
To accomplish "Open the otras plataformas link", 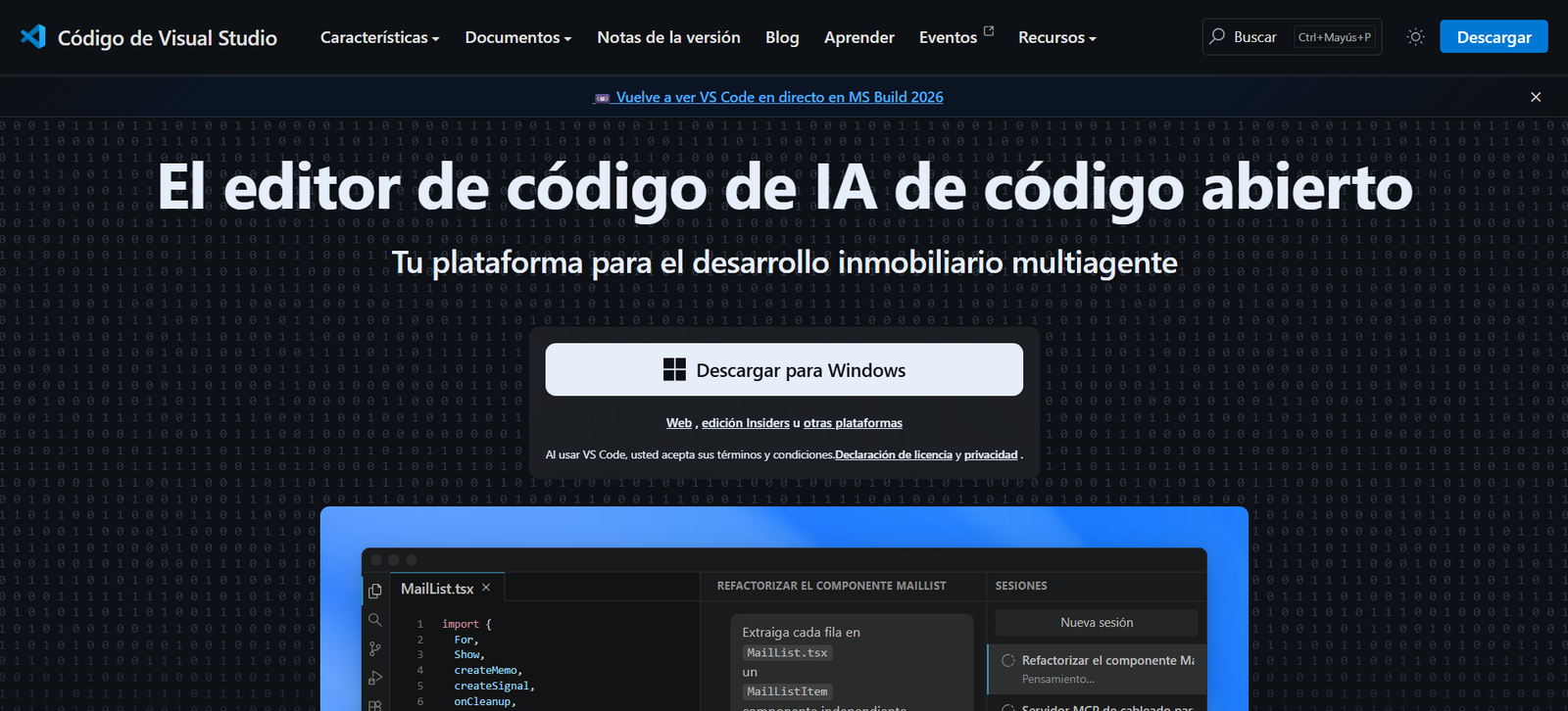I will [853, 423].
